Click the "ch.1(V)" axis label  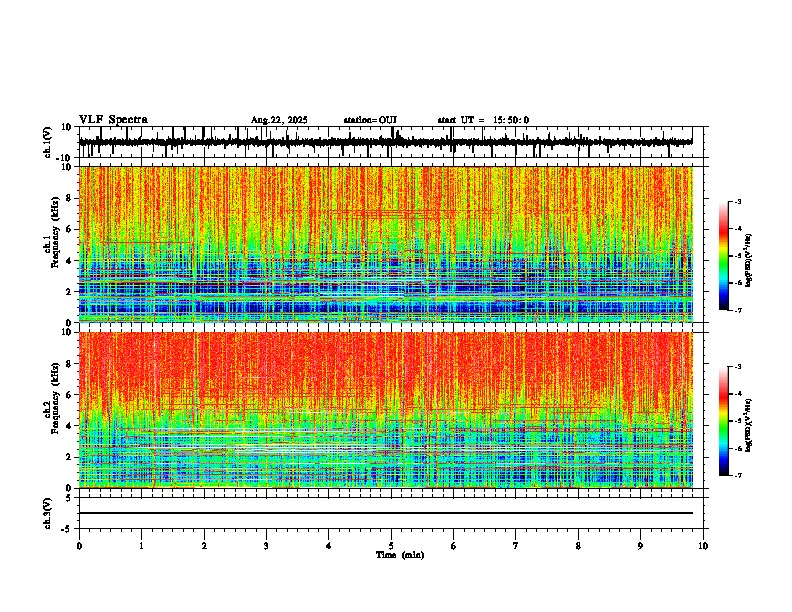click(x=48, y=142)
